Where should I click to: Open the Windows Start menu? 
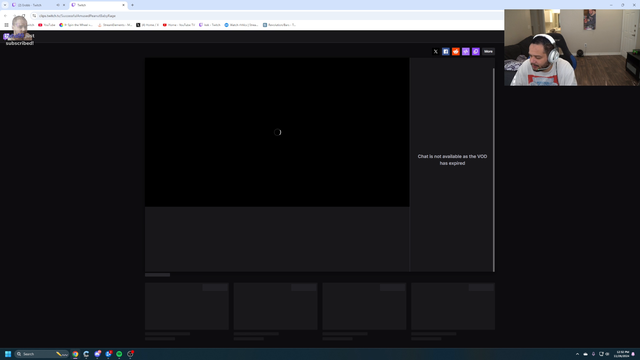pos(8,354)
